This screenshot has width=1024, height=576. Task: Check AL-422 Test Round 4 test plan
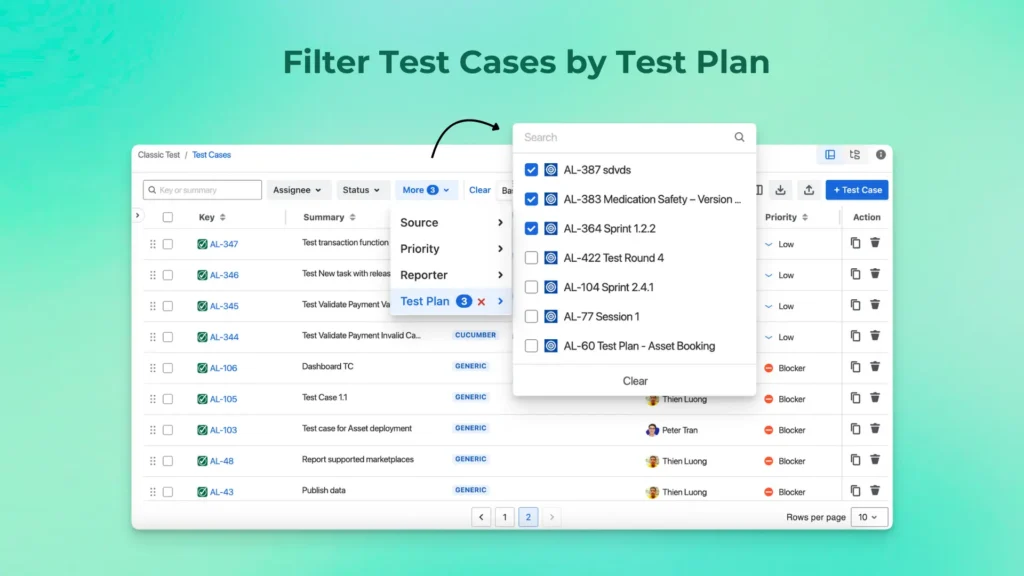pyautogui.click(x=531, y=258)
